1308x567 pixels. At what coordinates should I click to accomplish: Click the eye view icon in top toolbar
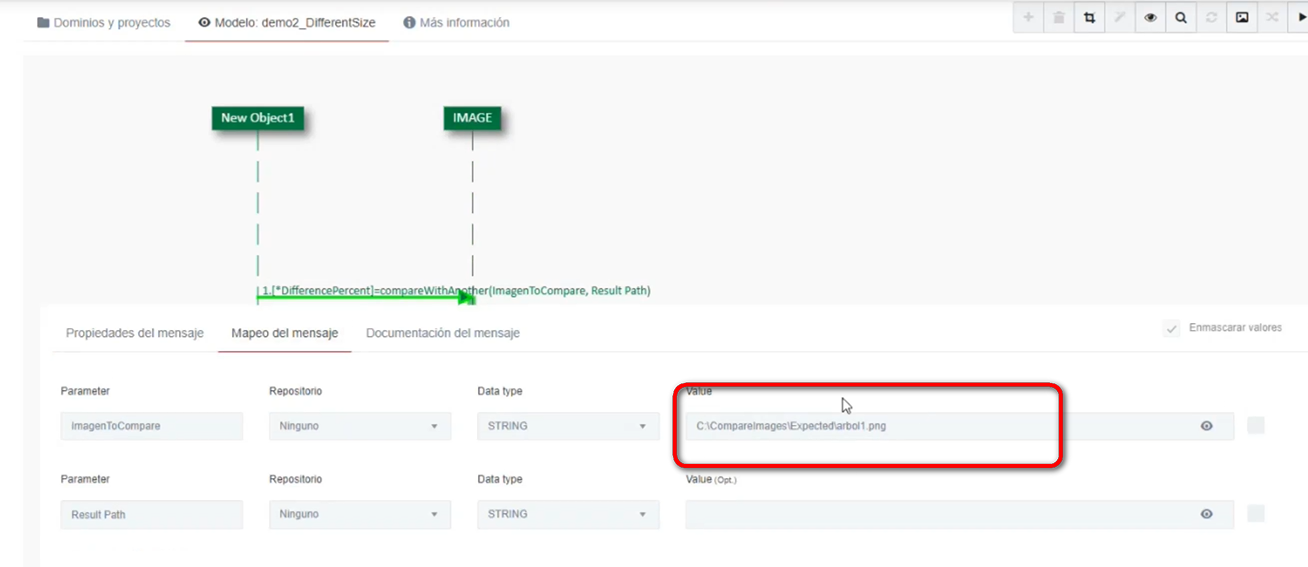click(1150, 18)
